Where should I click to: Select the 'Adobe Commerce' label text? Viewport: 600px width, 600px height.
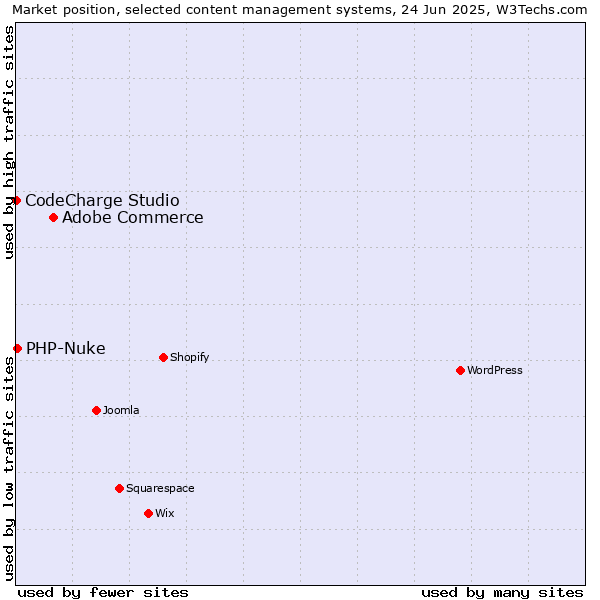pyautogui.click(x=133, y=217)
